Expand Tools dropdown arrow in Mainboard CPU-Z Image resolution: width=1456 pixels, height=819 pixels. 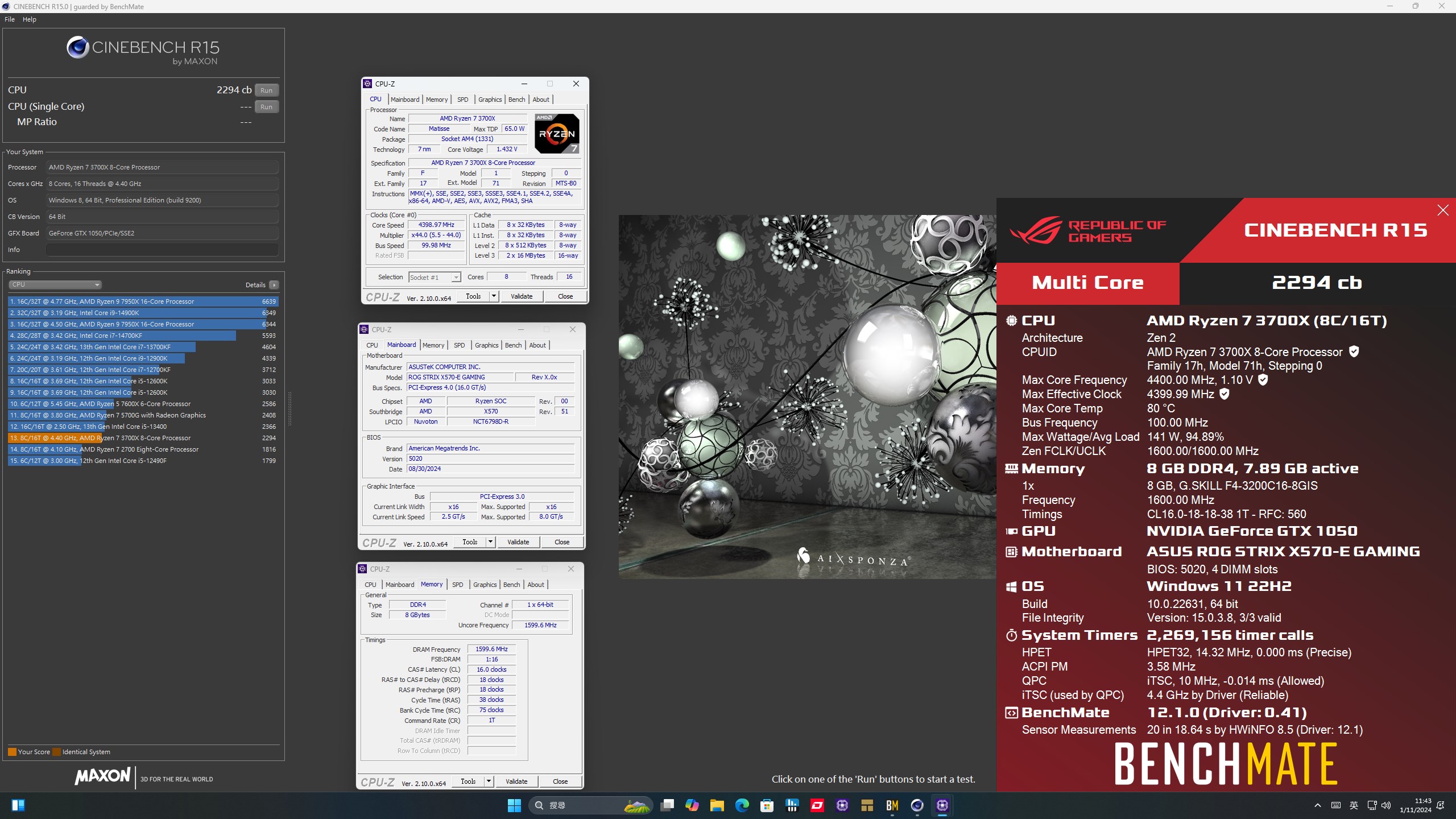pos(490,542)
